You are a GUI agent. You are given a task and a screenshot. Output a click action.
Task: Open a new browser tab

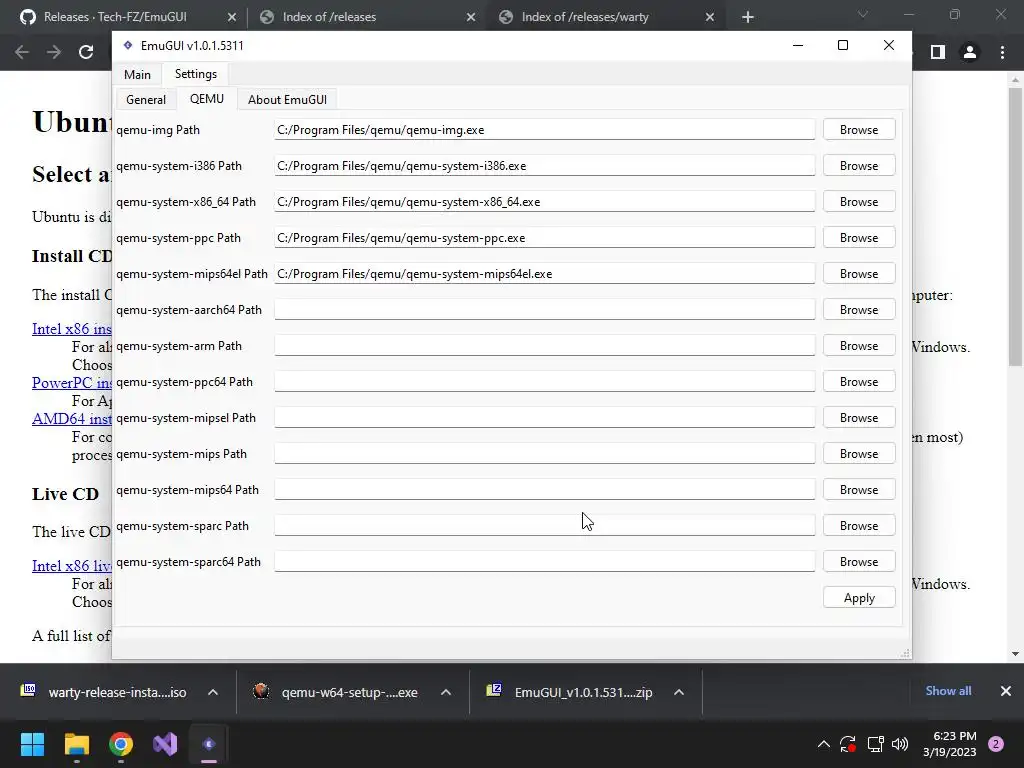(x=748, y=17)
